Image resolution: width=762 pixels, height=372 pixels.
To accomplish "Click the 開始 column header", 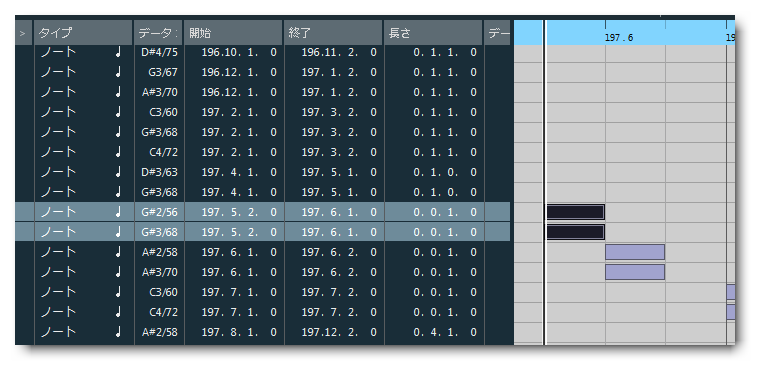I will (x=233, y=33).
